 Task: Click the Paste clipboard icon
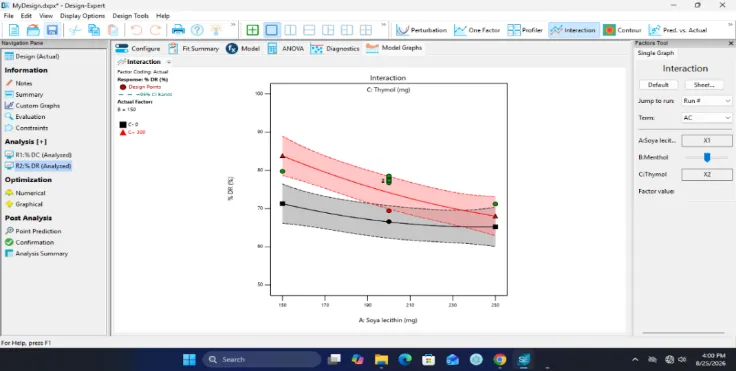pos(113,30)
